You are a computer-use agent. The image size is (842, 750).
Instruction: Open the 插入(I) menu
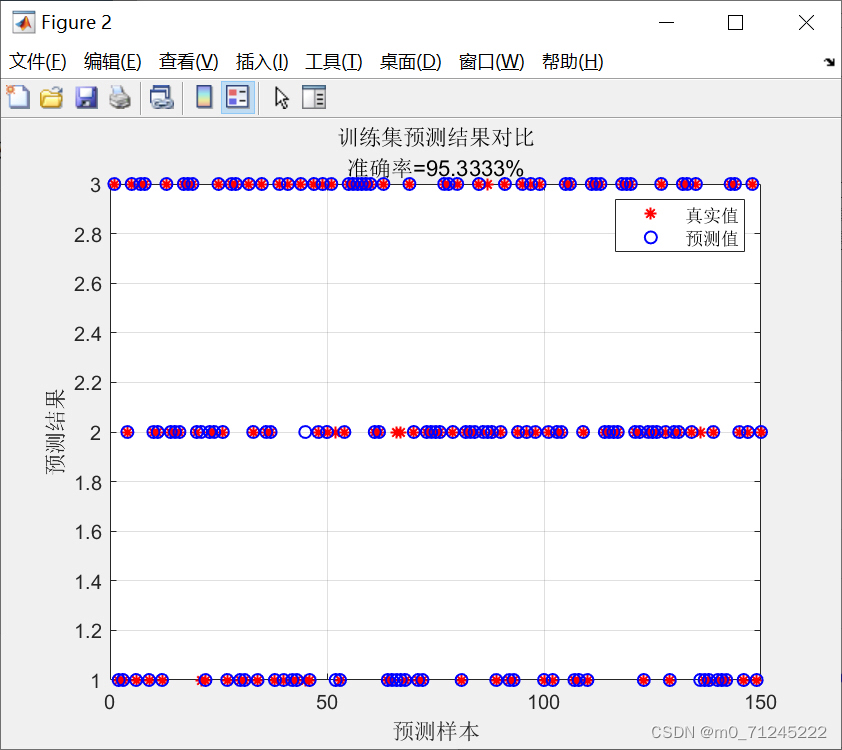click(262, 61)
